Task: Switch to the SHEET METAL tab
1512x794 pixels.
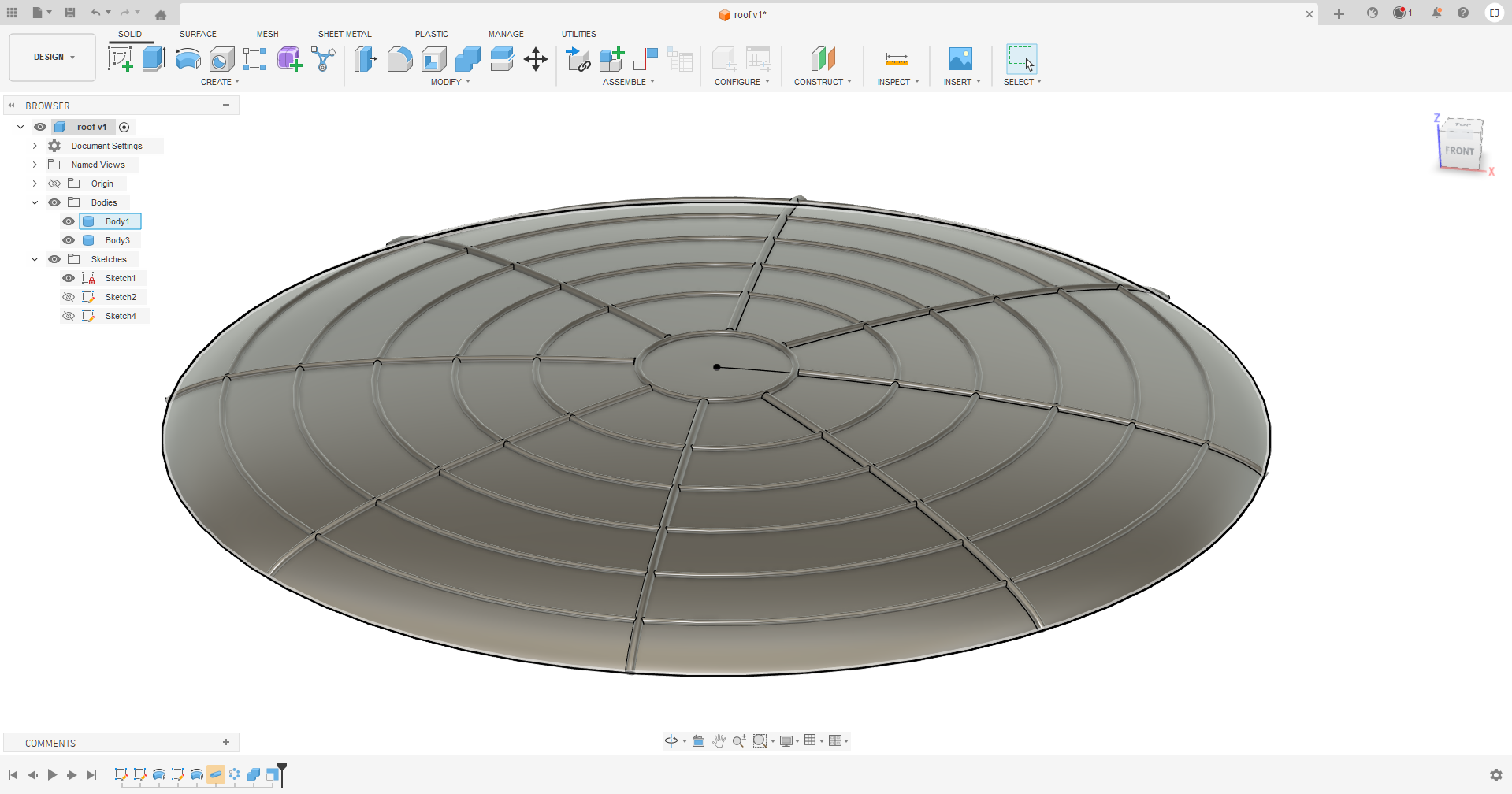Action: [344, 34]
